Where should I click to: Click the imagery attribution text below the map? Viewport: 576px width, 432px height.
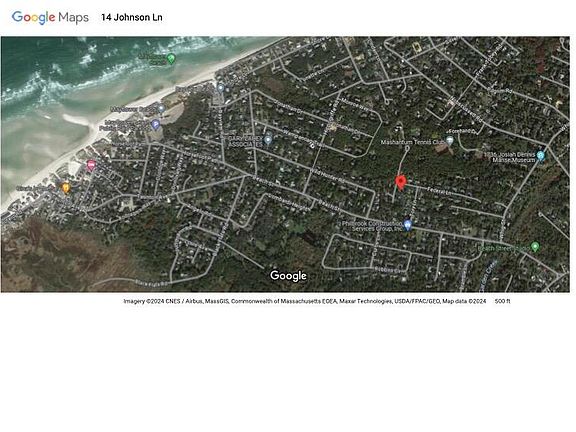tap(305, 301)
